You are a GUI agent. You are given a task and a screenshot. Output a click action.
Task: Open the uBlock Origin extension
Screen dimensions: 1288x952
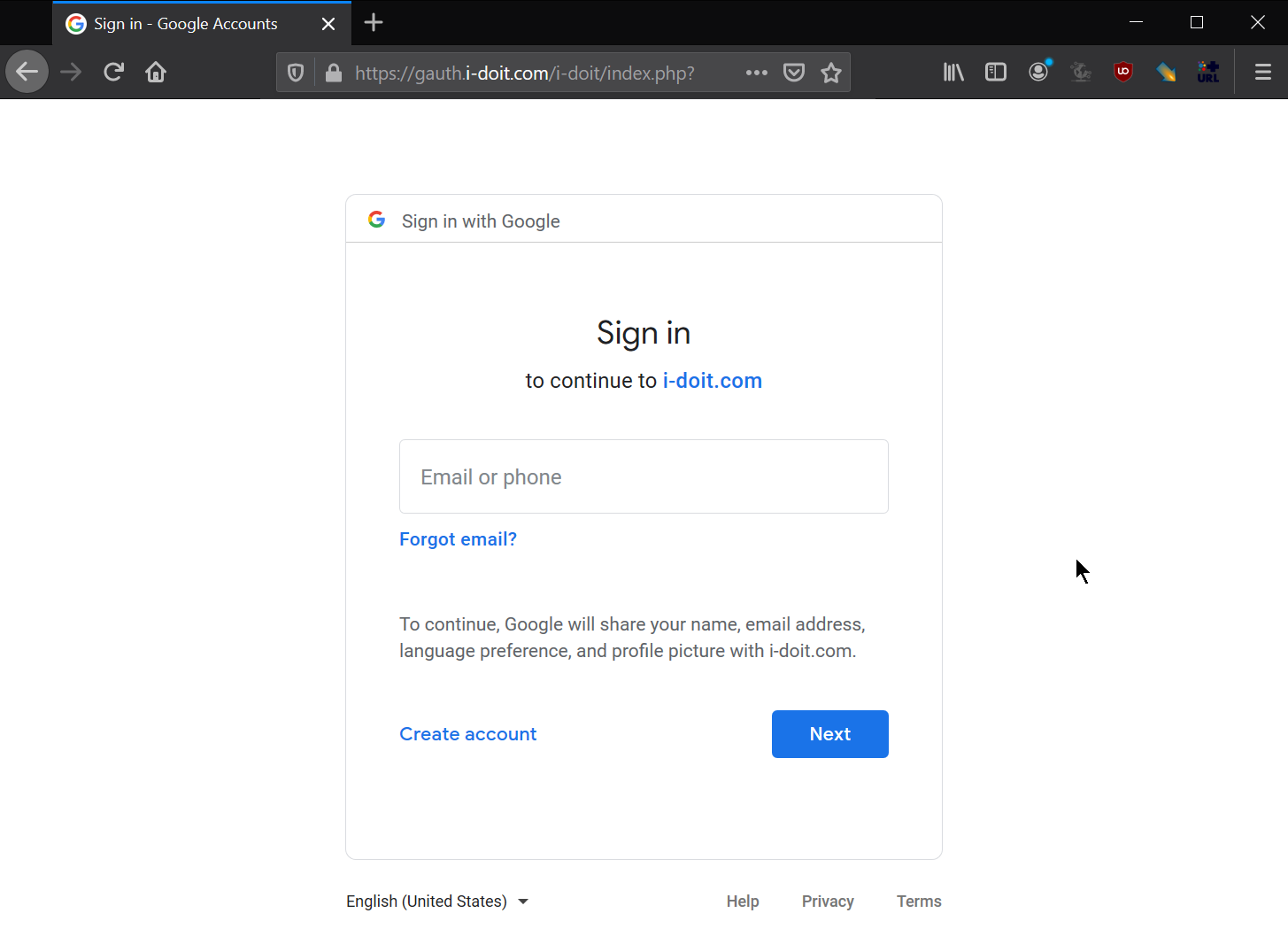click(x=1123, y=72)
